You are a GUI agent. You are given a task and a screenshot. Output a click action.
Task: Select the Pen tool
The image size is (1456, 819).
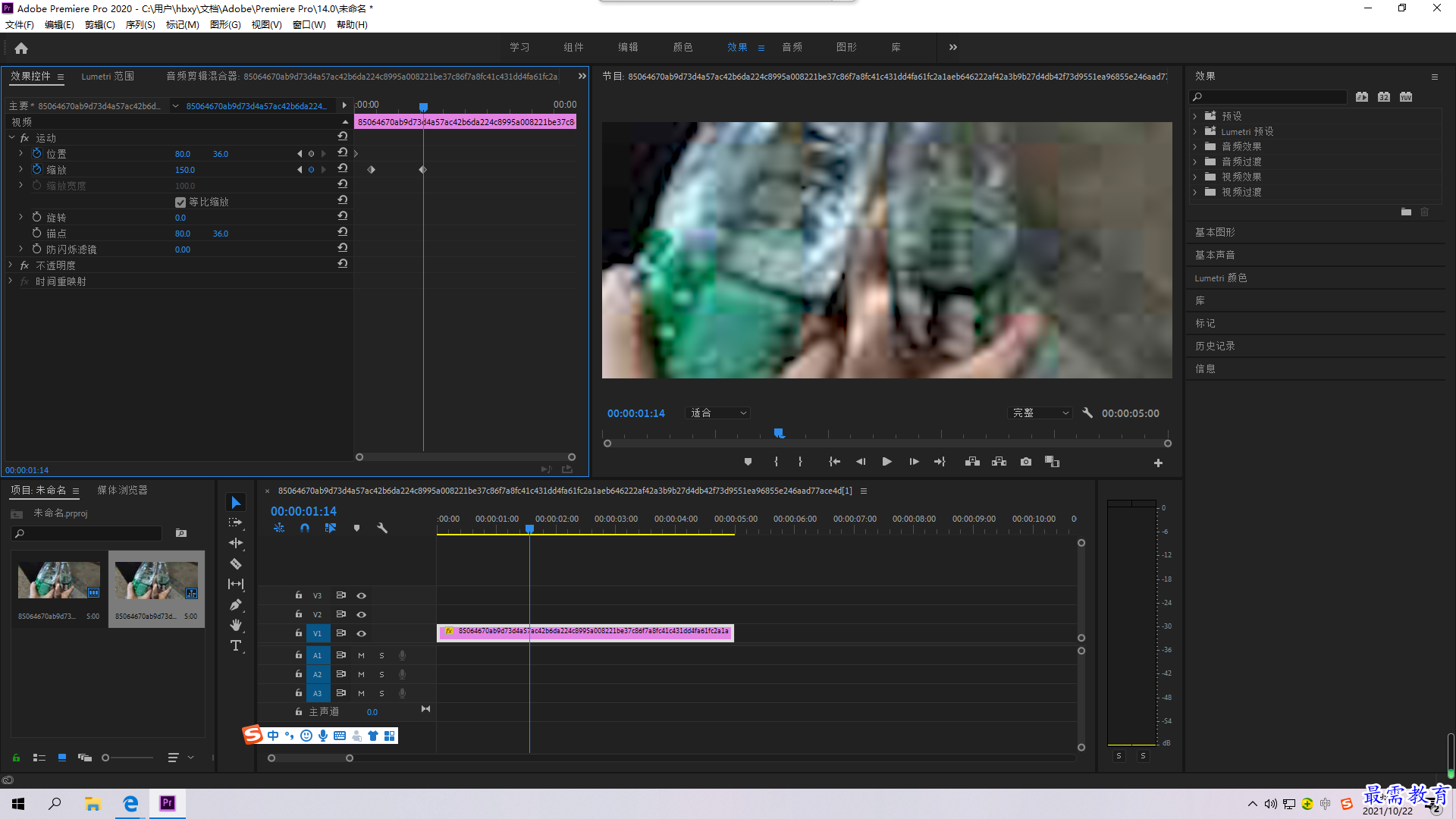click(x=236, y=604)
